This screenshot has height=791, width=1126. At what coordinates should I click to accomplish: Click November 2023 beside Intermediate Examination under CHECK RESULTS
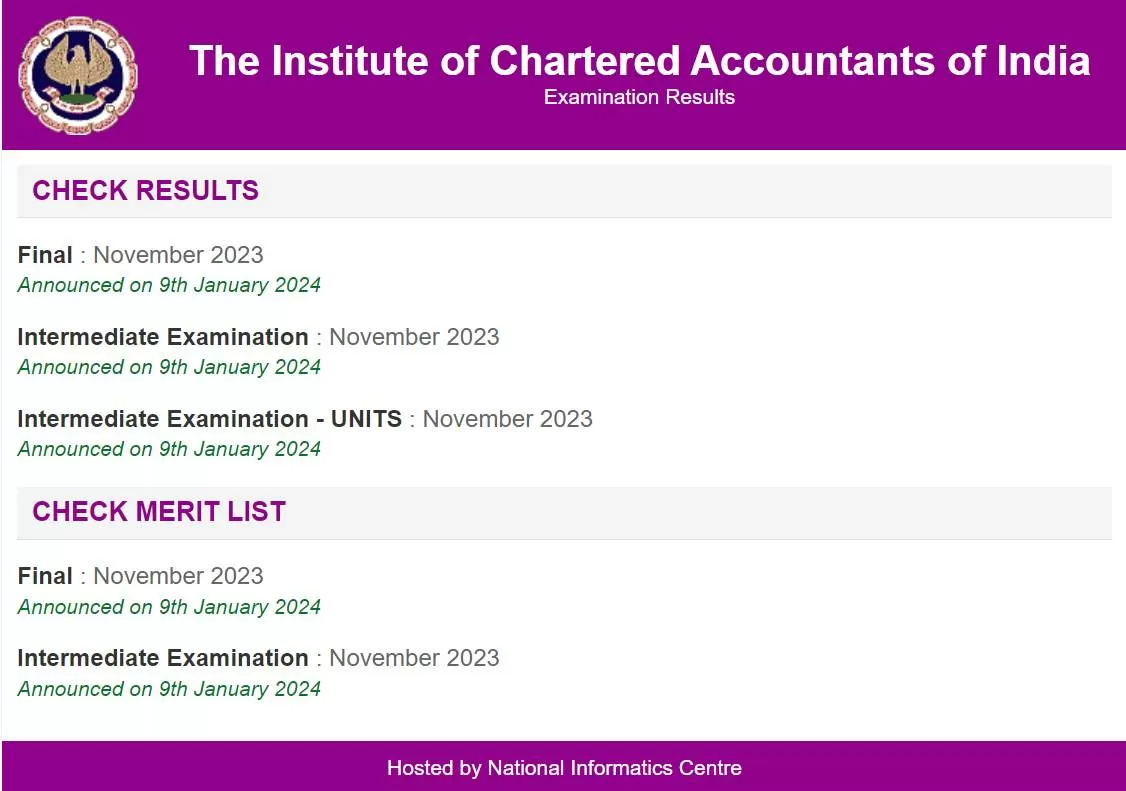pyautogui.click(x=414, y=337)
